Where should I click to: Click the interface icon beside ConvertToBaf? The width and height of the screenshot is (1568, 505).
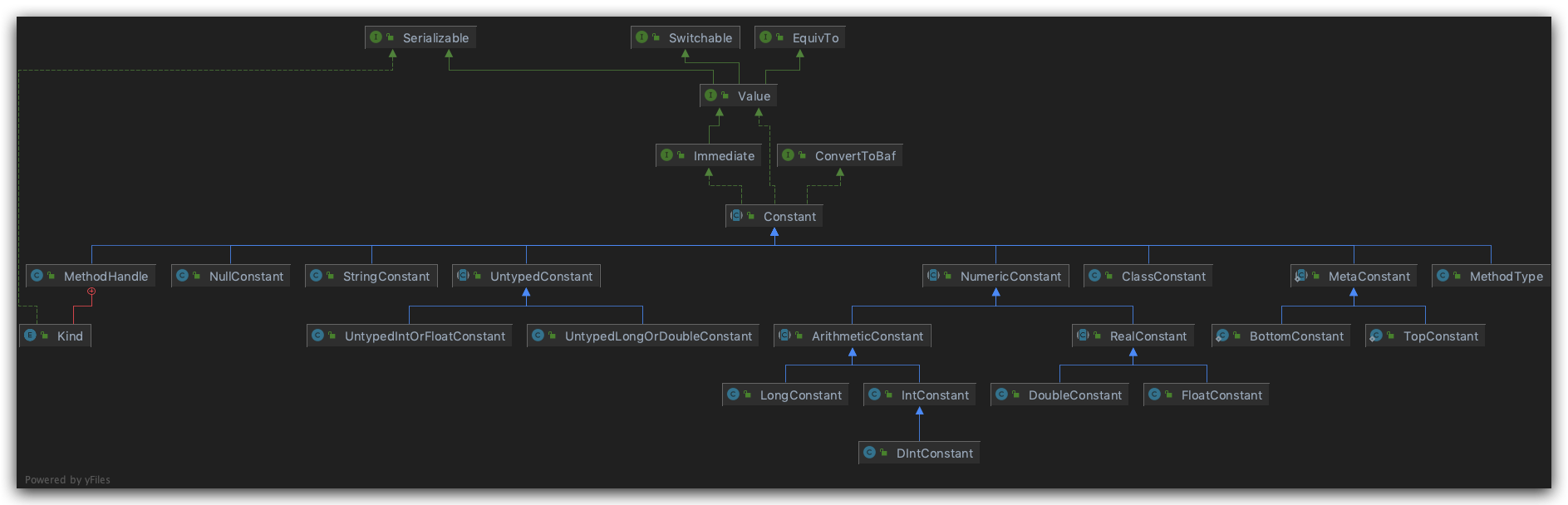point(788,155)
